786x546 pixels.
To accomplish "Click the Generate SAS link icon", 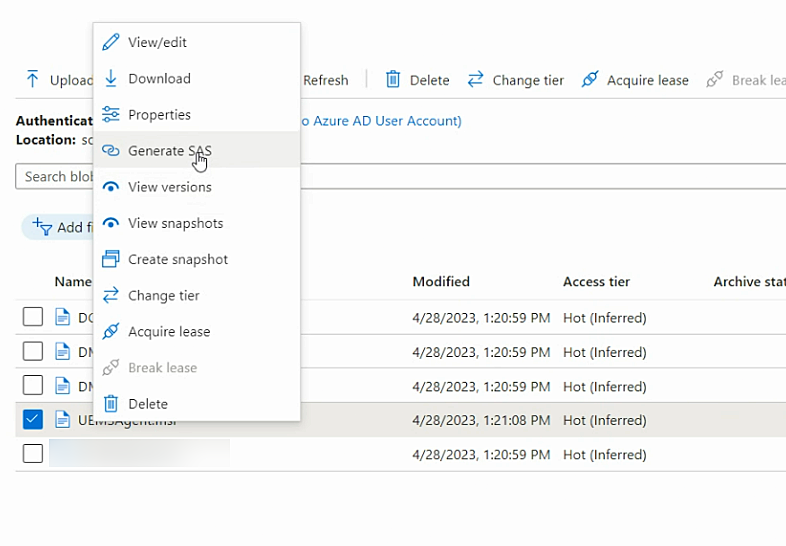I will [111, 151].
